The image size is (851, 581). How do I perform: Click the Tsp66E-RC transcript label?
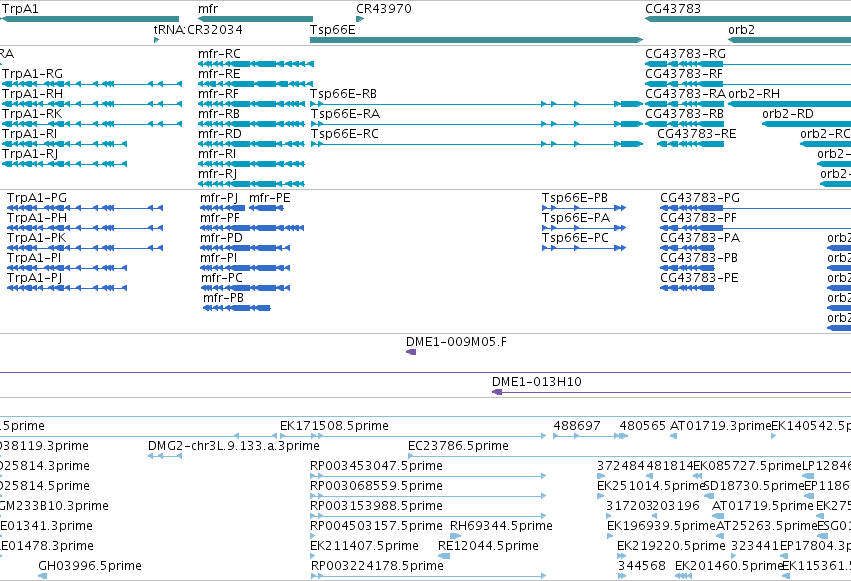pos(344,133)
